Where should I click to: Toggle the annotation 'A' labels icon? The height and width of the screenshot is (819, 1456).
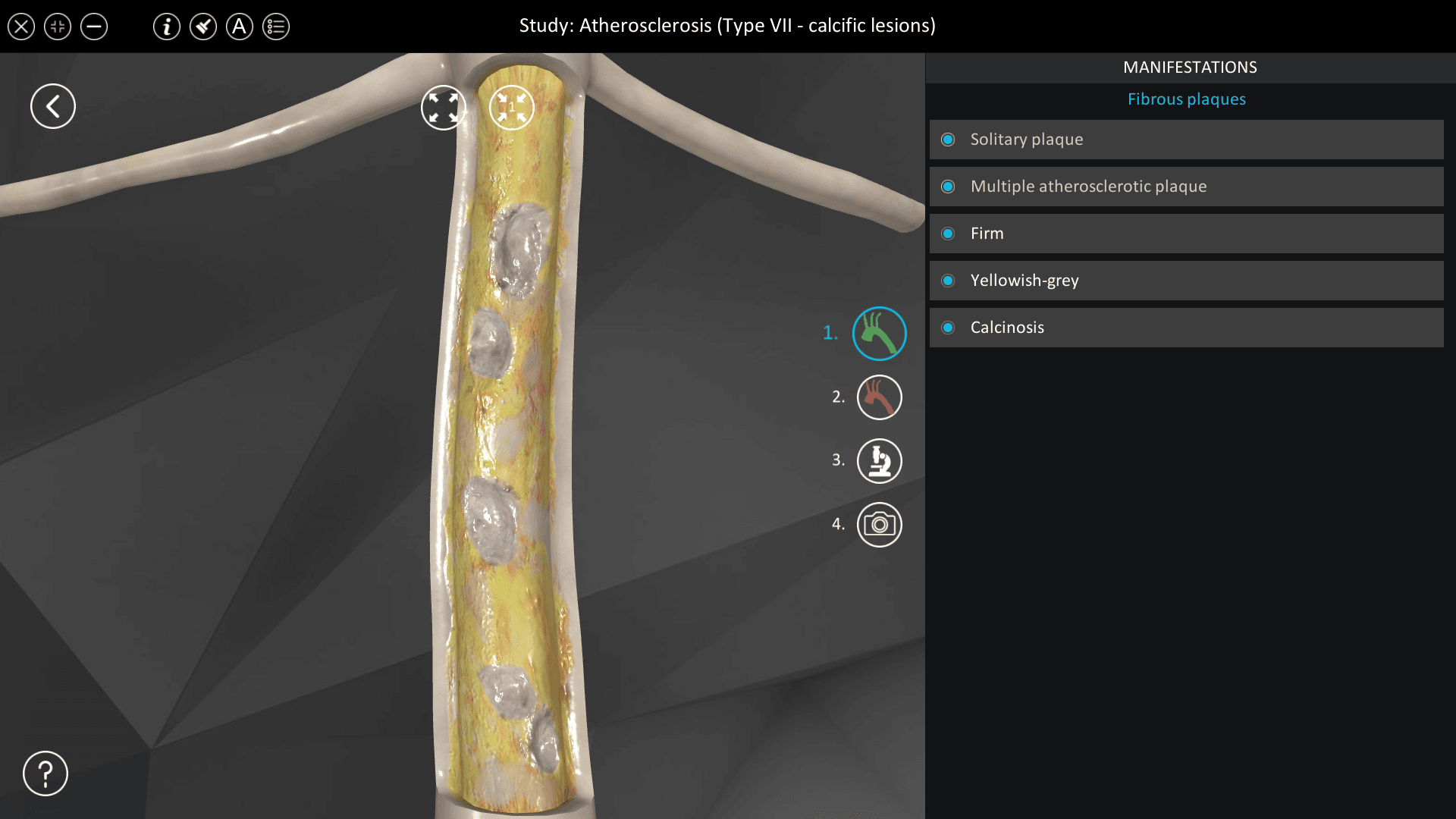[240, 27]
